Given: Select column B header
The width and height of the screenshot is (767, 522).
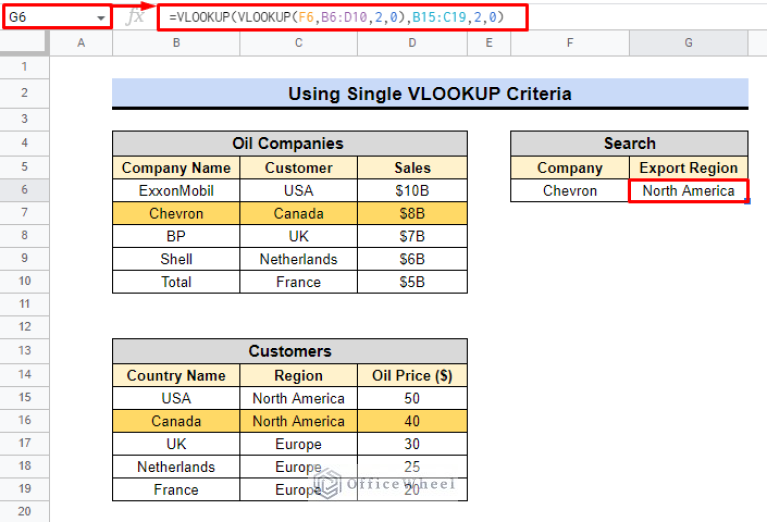Looking at the screenshot, I should tap(176, 43).
